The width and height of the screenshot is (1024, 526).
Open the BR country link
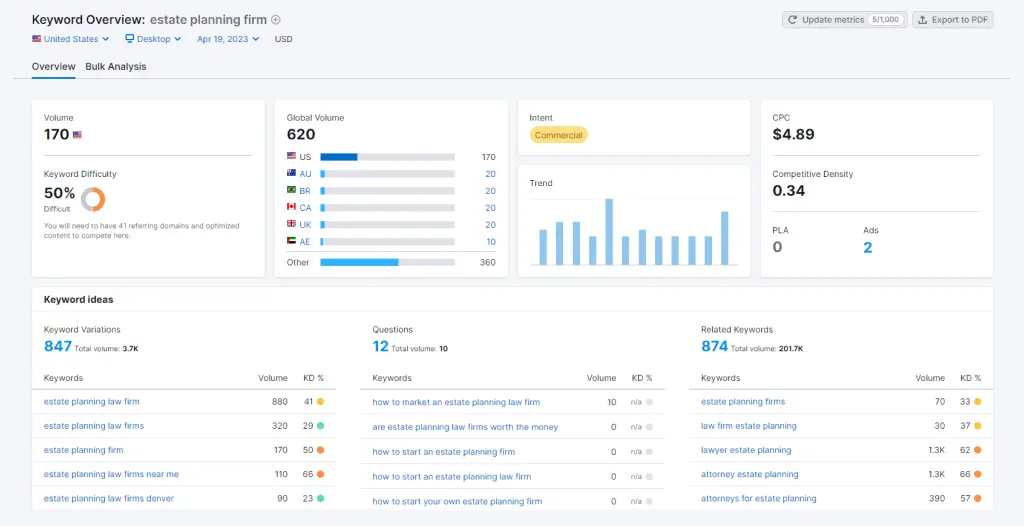tap(305, 191)
